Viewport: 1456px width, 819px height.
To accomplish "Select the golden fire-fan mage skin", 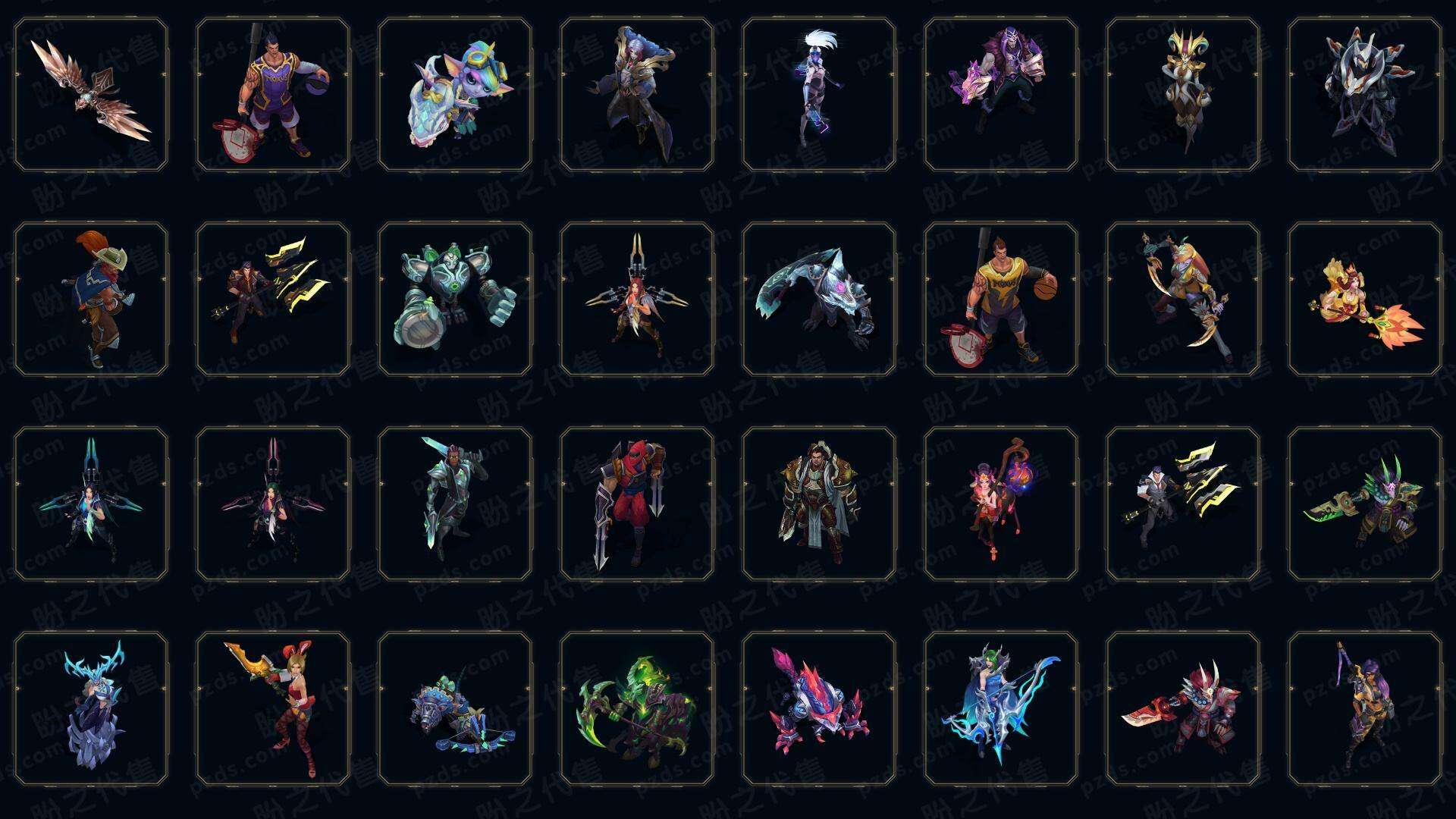I will point(1365,299).
